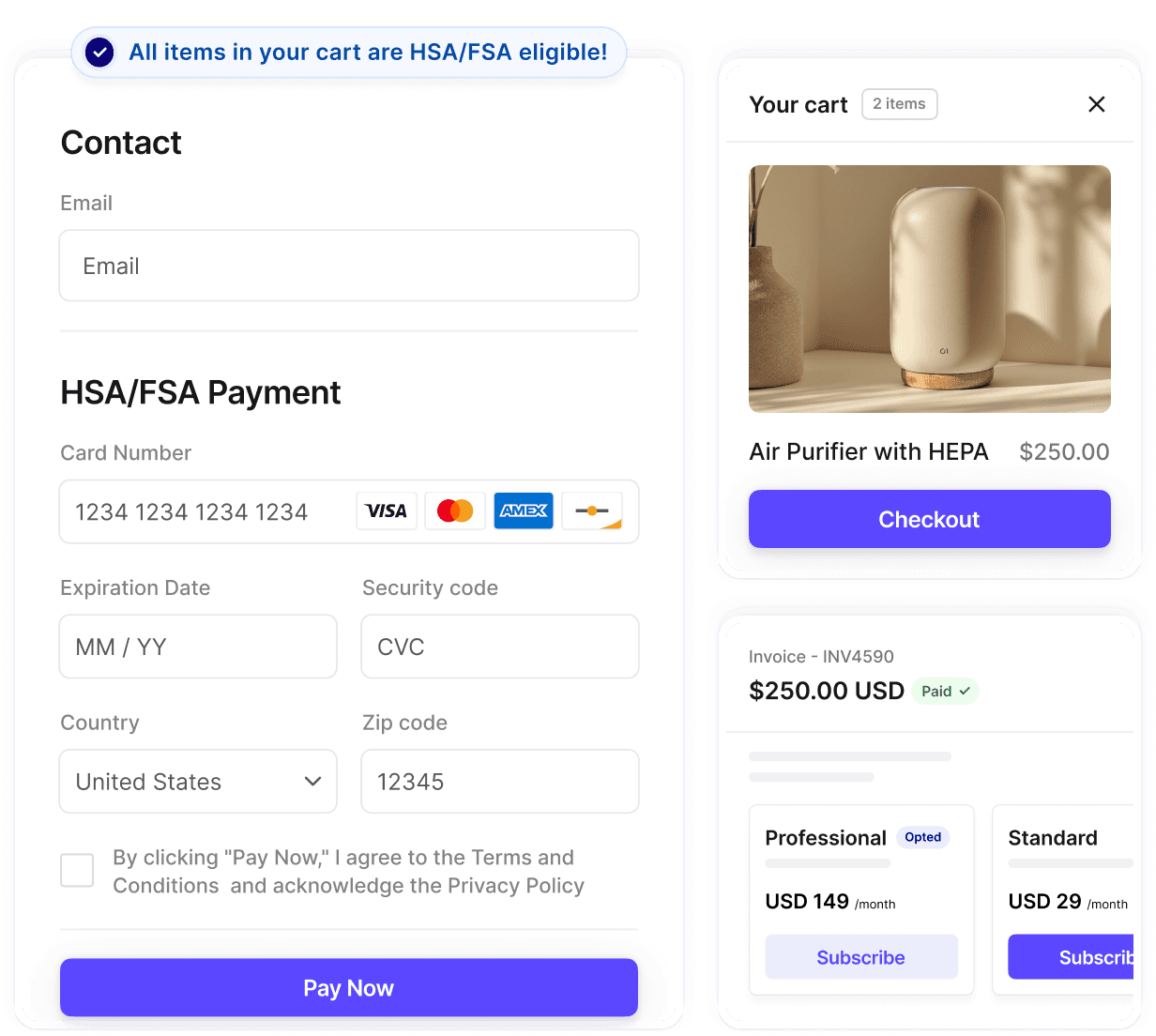The image size is (1156, 1036).
Task: Check the Terms and Conditions agreement box
Action: click(77, 870)
